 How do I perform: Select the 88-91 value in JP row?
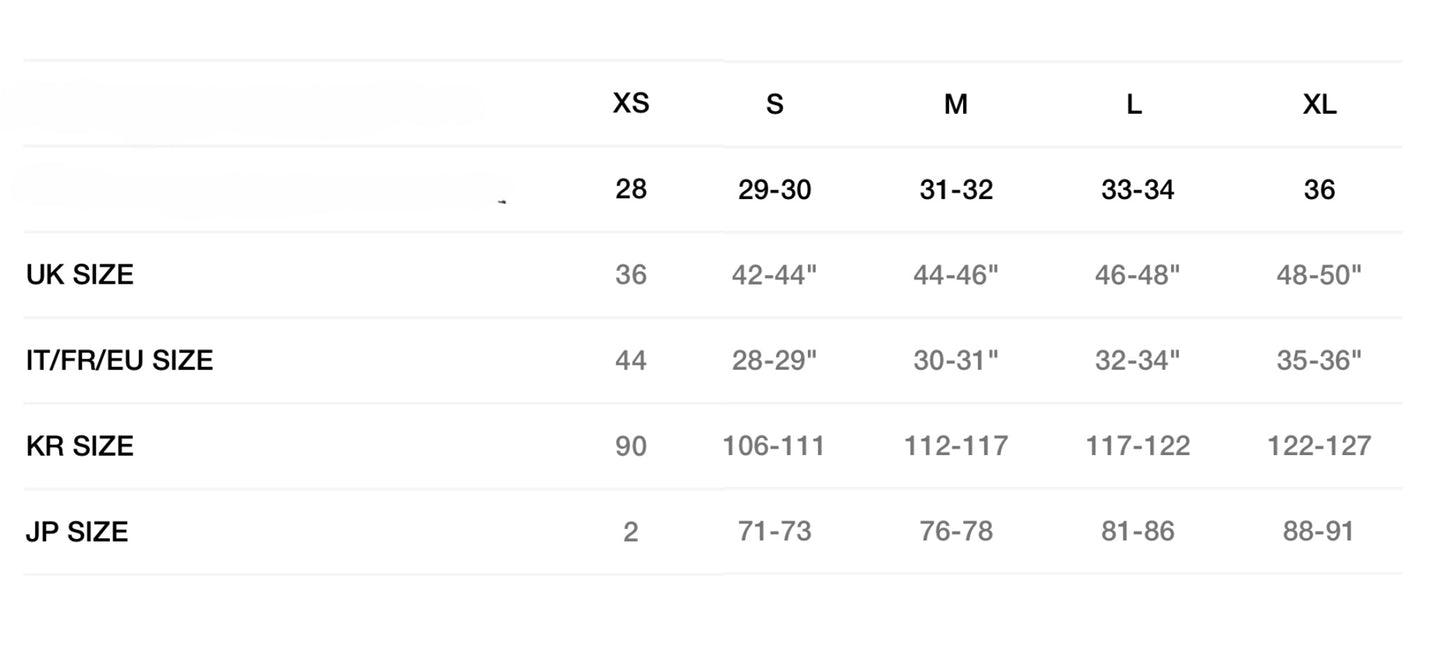[1319, 532]
